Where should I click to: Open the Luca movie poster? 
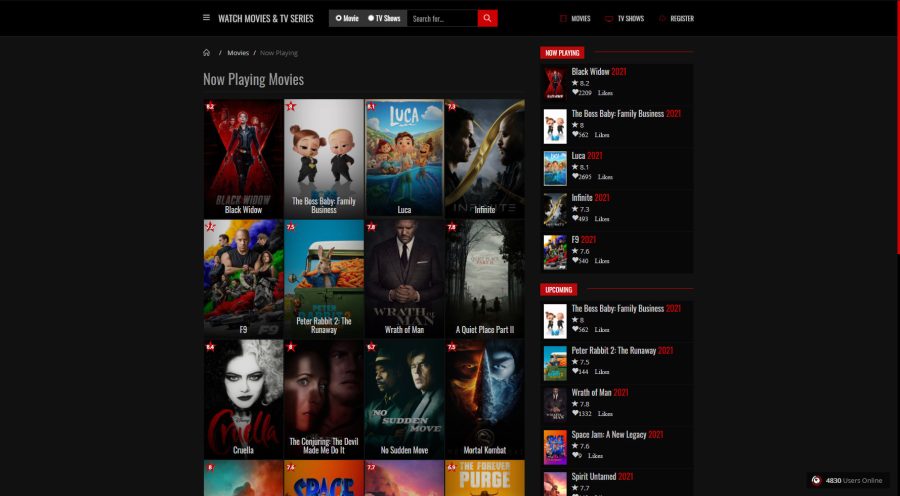(404, 158)
